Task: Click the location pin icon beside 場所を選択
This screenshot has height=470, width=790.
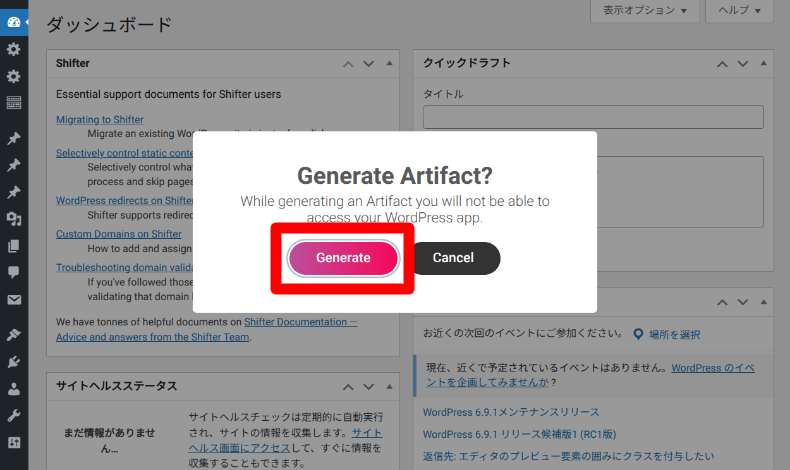Action: pyautogui.click(x=638, y=334)
